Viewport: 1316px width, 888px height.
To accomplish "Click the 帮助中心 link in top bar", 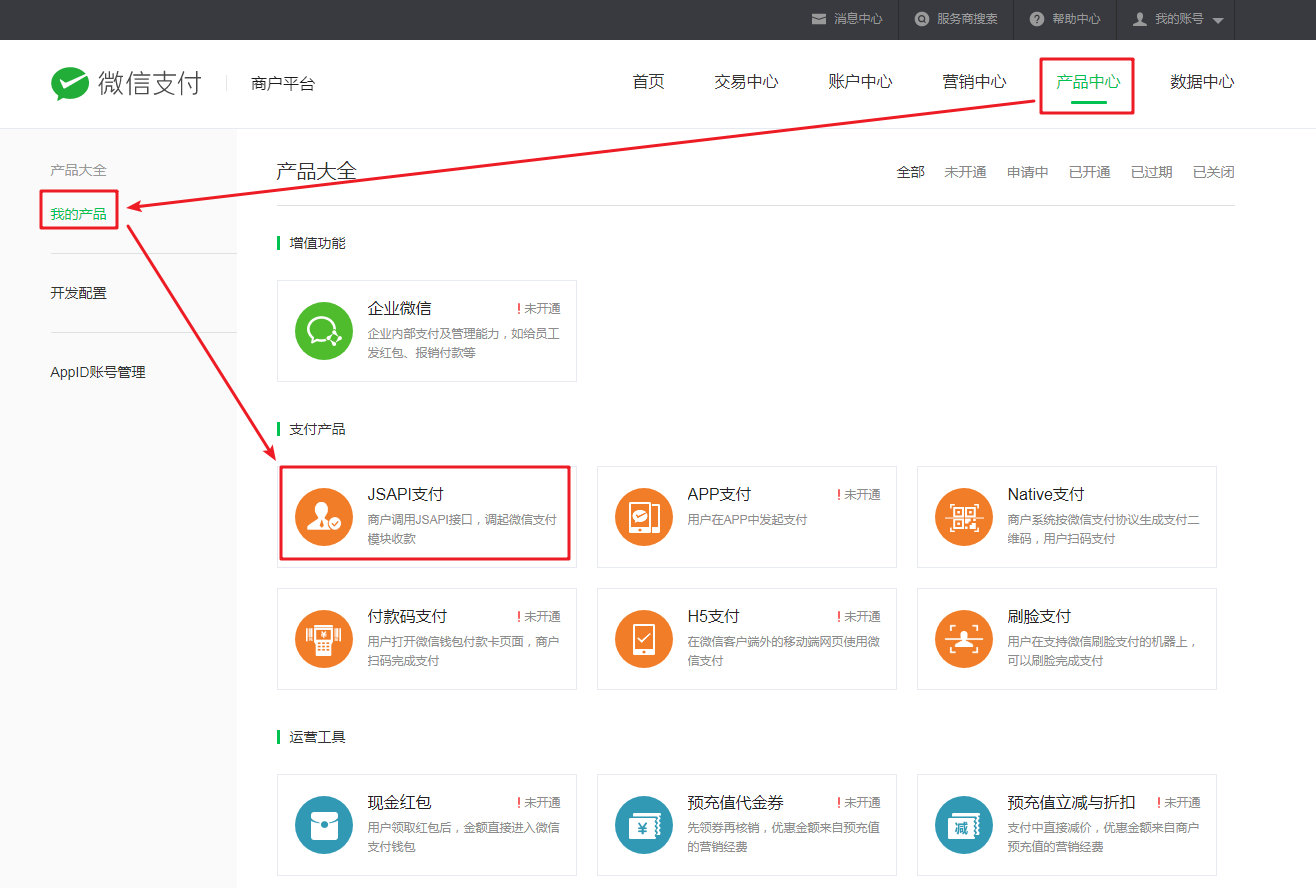I will [x=1076, y=19].
